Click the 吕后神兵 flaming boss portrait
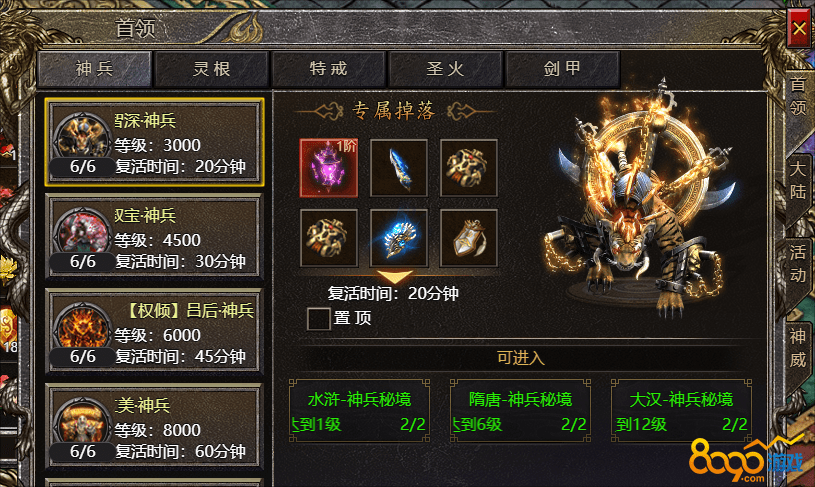 tap(82, 329)
